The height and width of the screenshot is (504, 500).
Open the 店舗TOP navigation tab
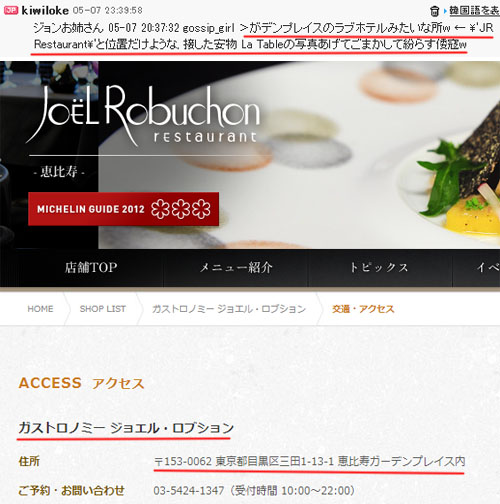[91, 267]
